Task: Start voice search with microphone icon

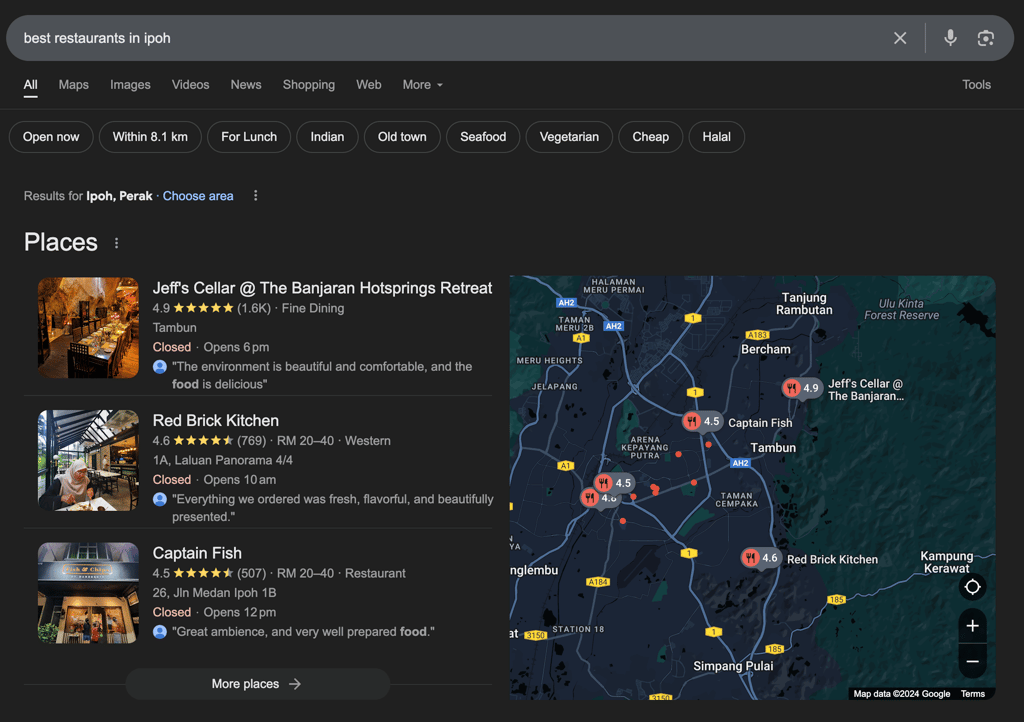Action: coord(950,38)
